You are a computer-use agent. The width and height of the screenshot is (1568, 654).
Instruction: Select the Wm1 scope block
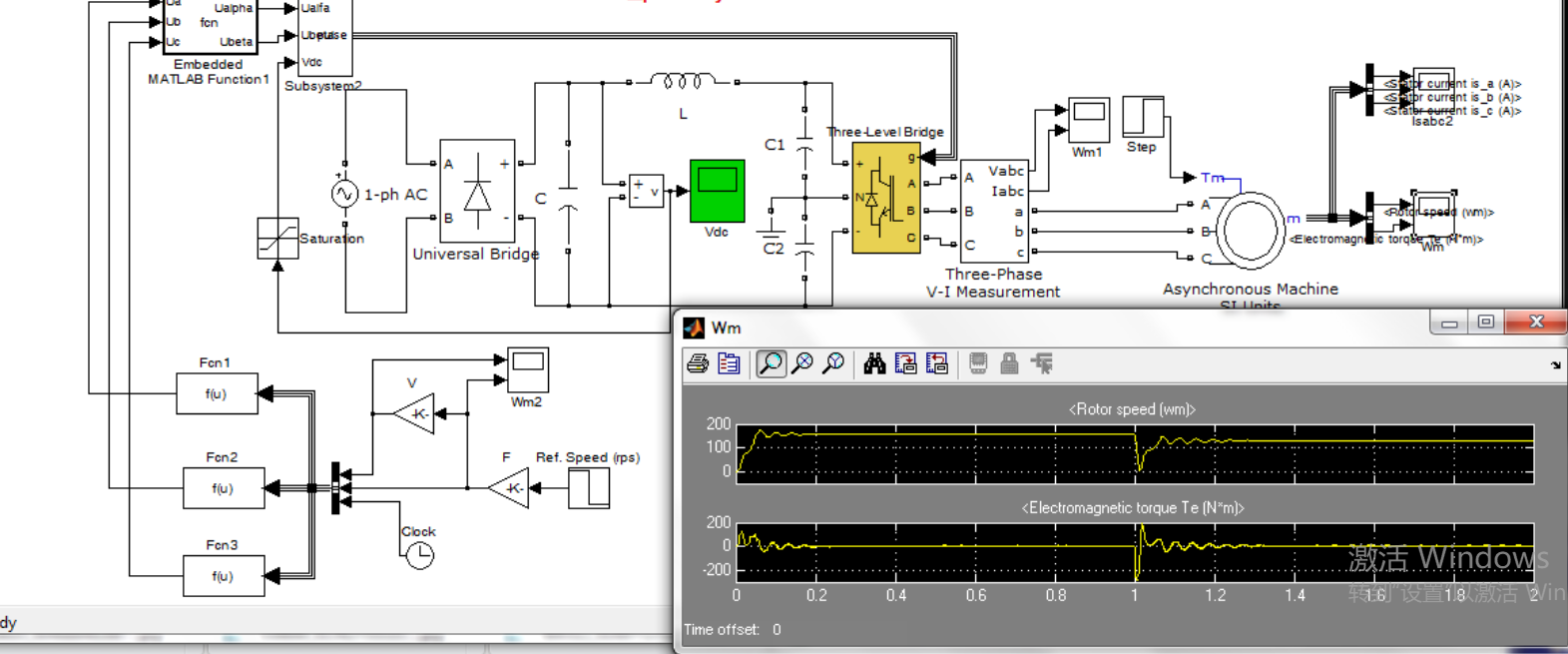(x=1089, y=120)
